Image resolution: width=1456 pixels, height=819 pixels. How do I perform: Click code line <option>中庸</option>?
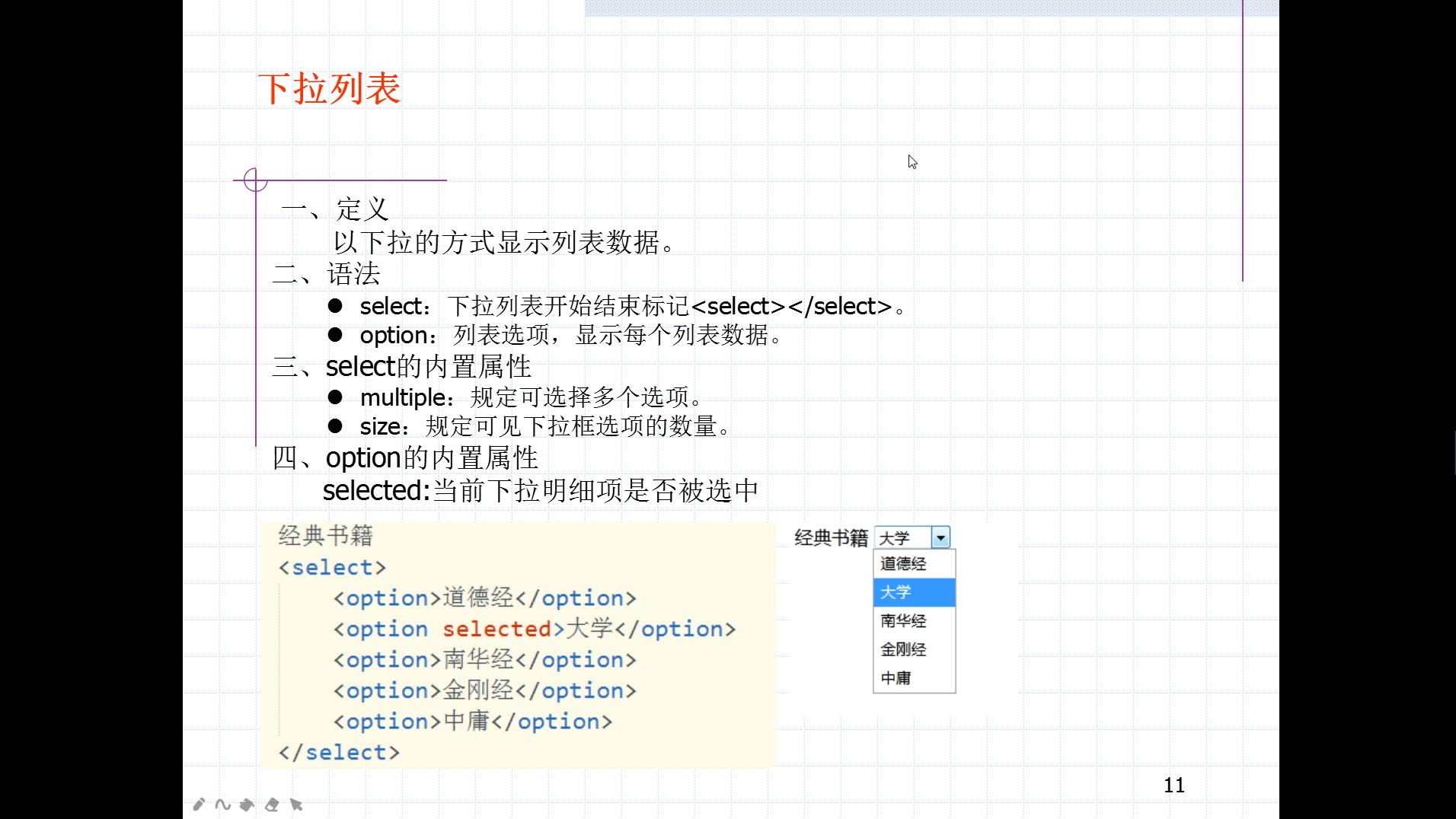[x=473, y=722]
